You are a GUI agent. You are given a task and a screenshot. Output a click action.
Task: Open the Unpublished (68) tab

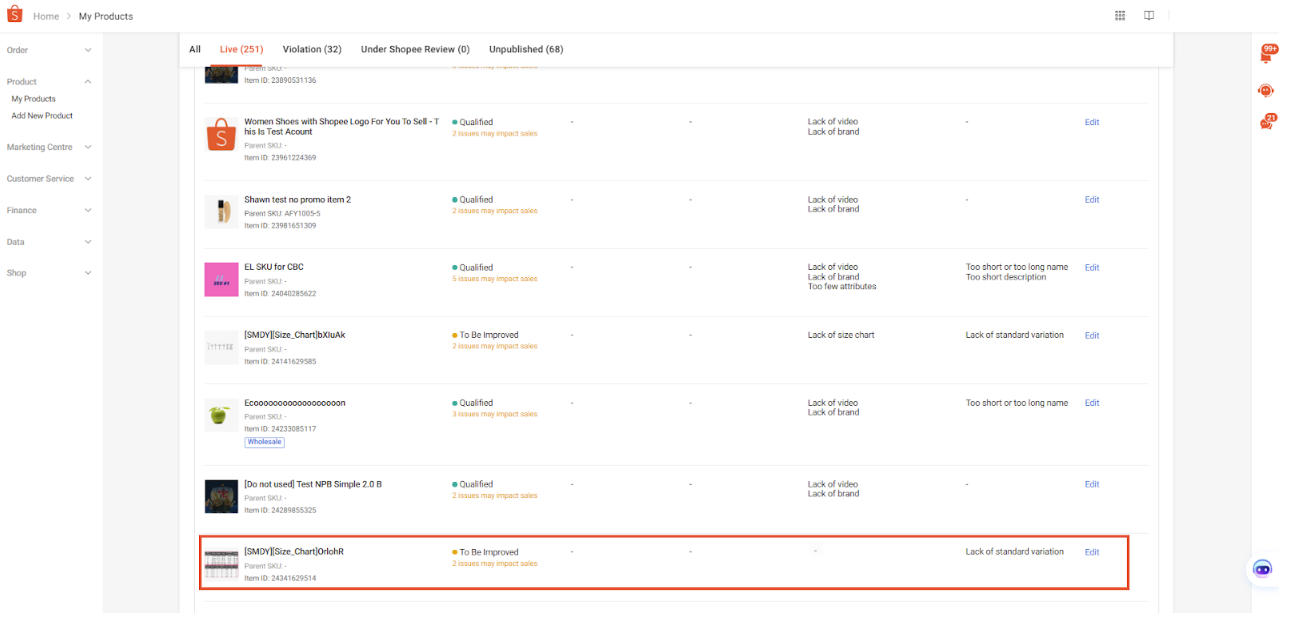[526, 49]
